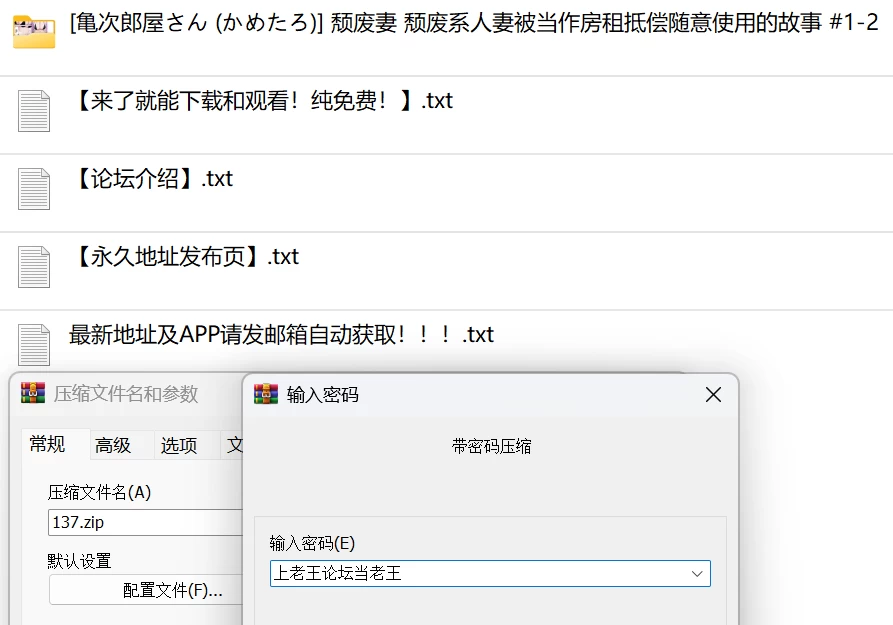Open the yellow folder icon at the top
The width and height of the screenshot is (893, 625).
(x=34, y=32)
